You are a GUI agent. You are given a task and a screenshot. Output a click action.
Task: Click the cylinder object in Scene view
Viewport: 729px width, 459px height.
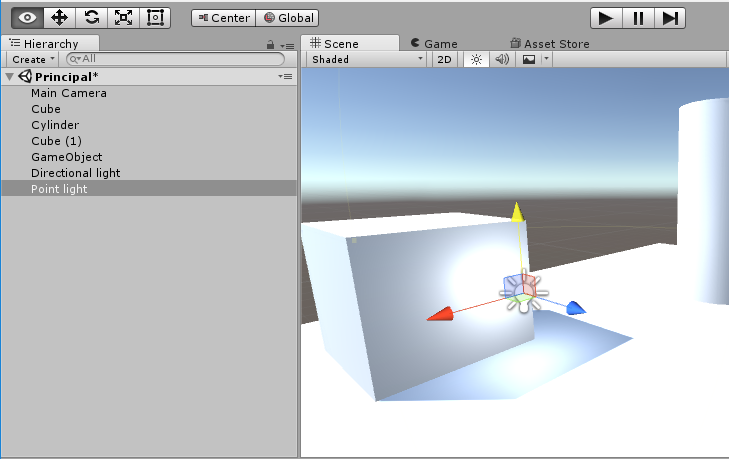703,200
